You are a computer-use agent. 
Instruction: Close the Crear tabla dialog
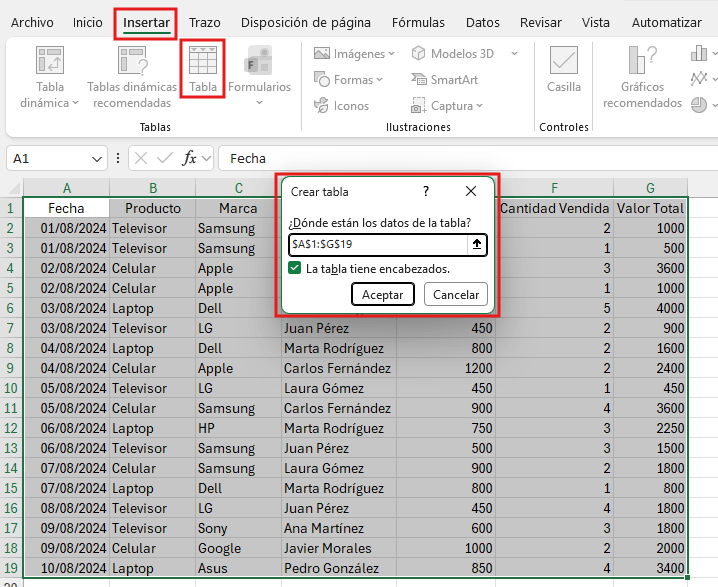(471, 191)
